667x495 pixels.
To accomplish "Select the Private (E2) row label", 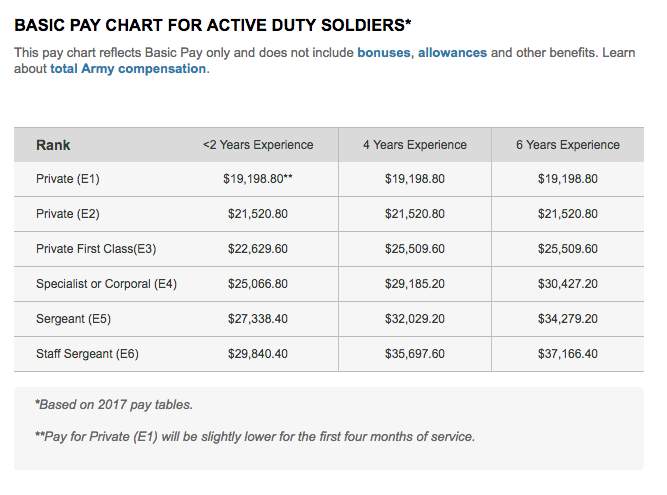I will pos(68,214).
